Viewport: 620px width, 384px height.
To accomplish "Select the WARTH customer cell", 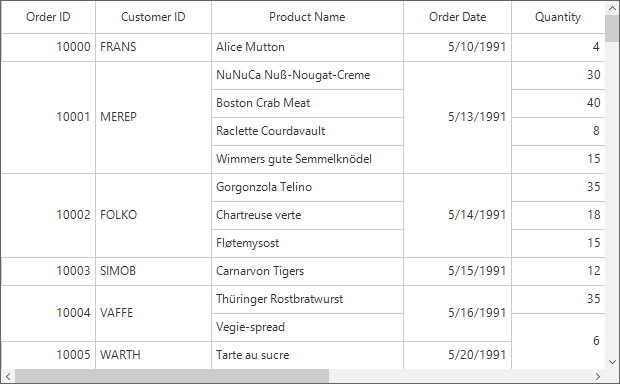I will (153, 355).
